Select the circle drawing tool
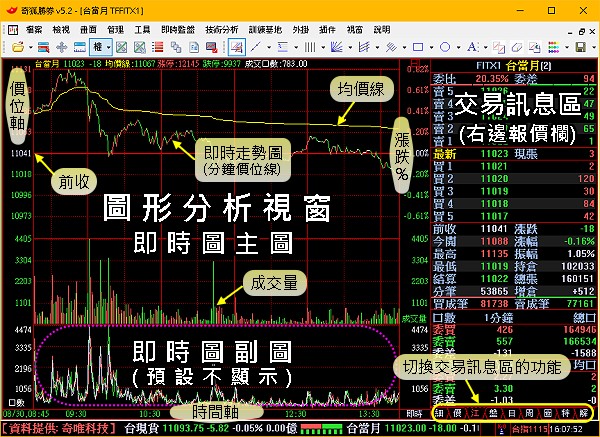600x437 pixels. tap(445, 47)
